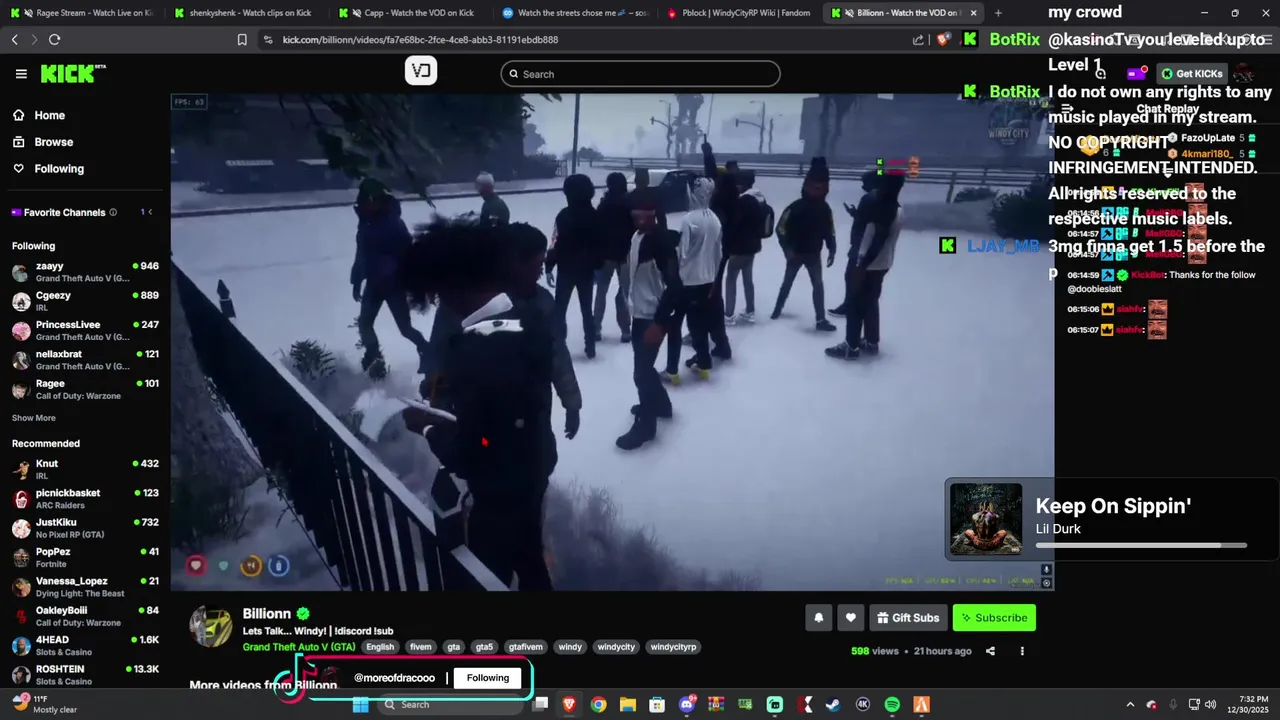Open Discord from the taskbar
Screen dimensions: 1280x720
[x=686, y=705]
